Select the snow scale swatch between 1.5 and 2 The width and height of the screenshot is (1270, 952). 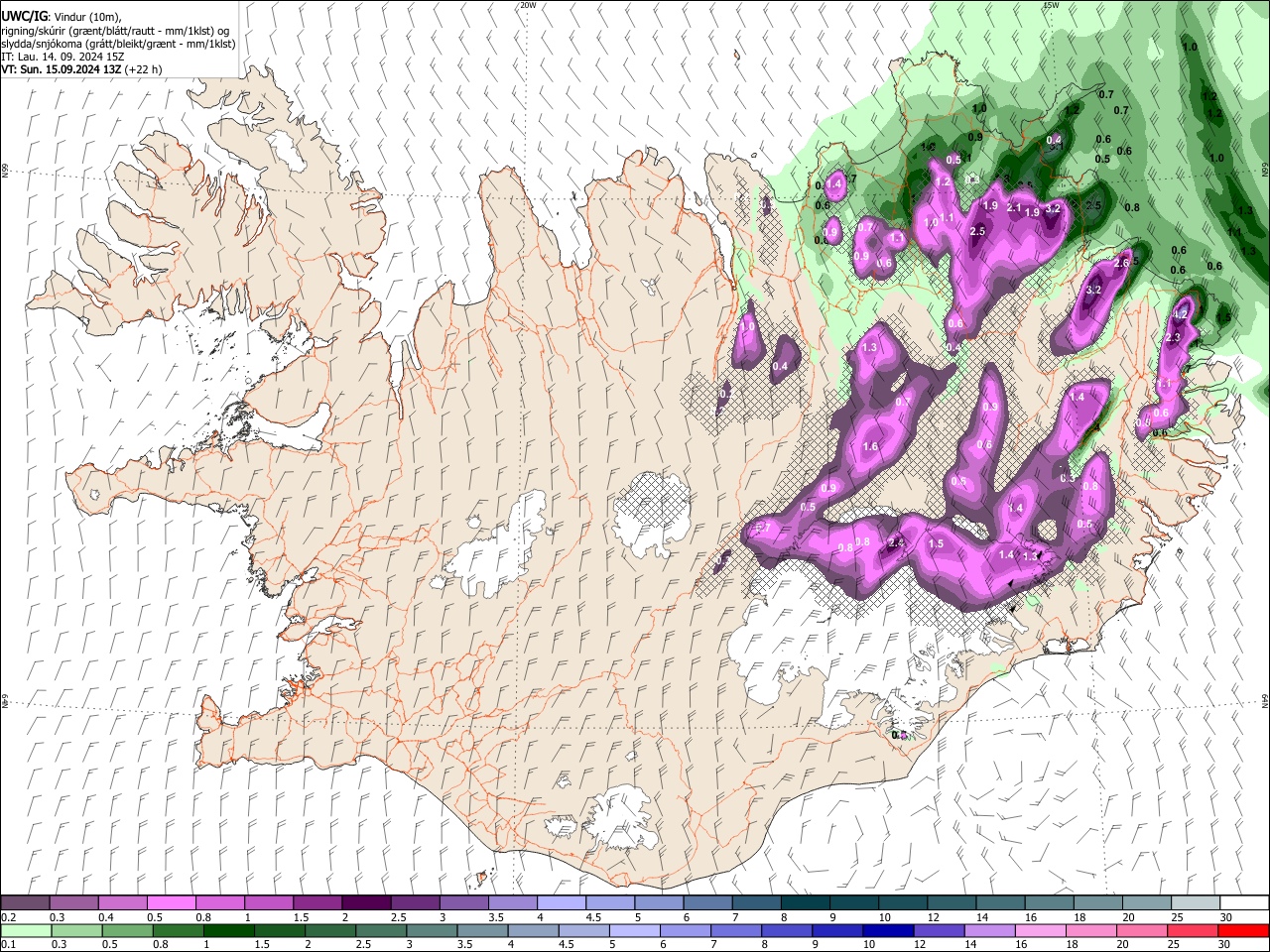coord(317,903)
